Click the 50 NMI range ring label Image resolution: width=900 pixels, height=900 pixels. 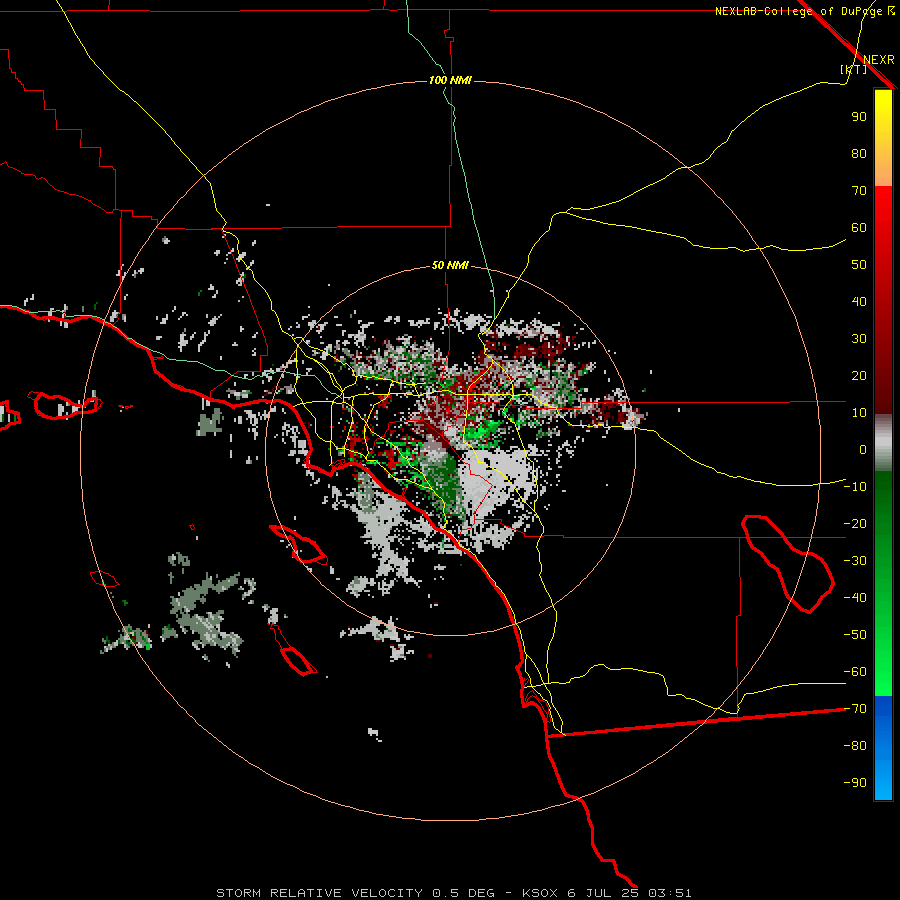pos(450,265)
